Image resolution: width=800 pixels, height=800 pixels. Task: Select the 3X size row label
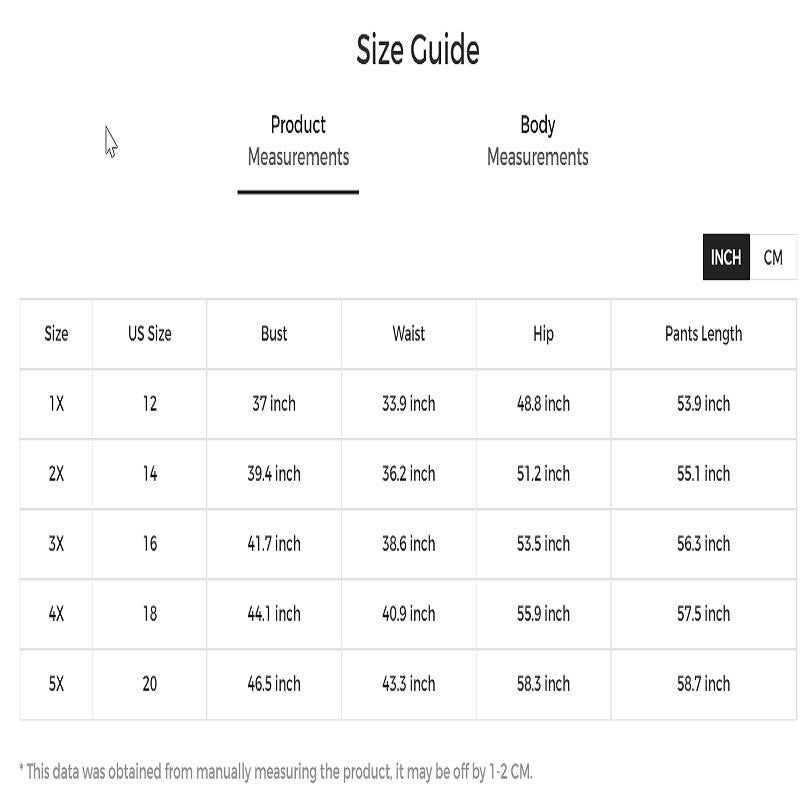[56, 544]
